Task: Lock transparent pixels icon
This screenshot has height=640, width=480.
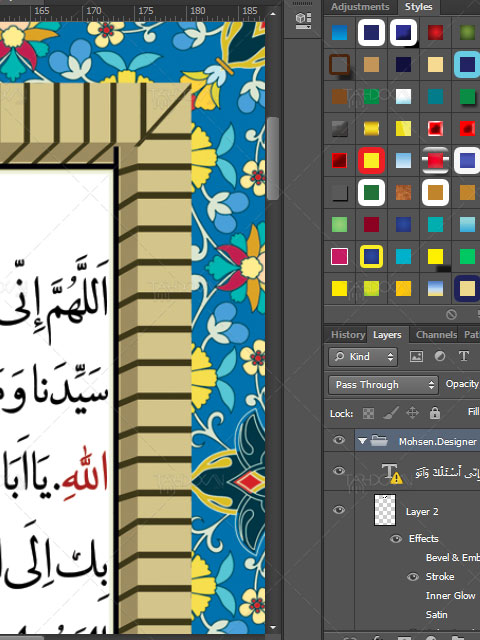Action: [368, 413]
